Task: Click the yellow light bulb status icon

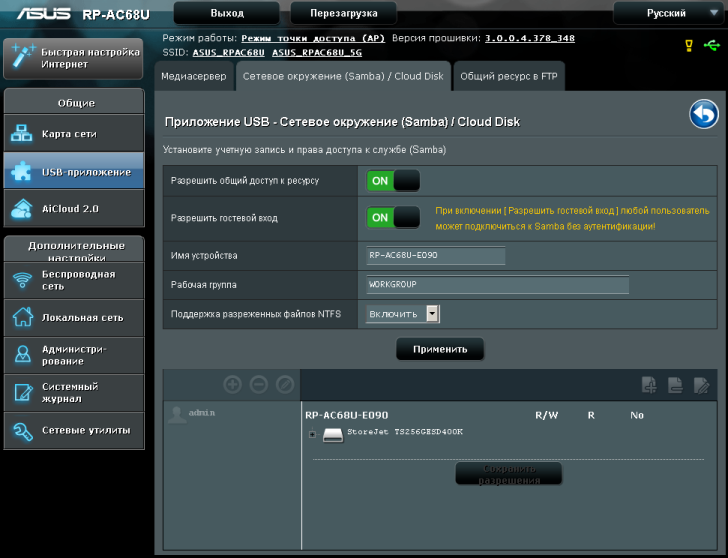Action: click(x=689, y=45)
